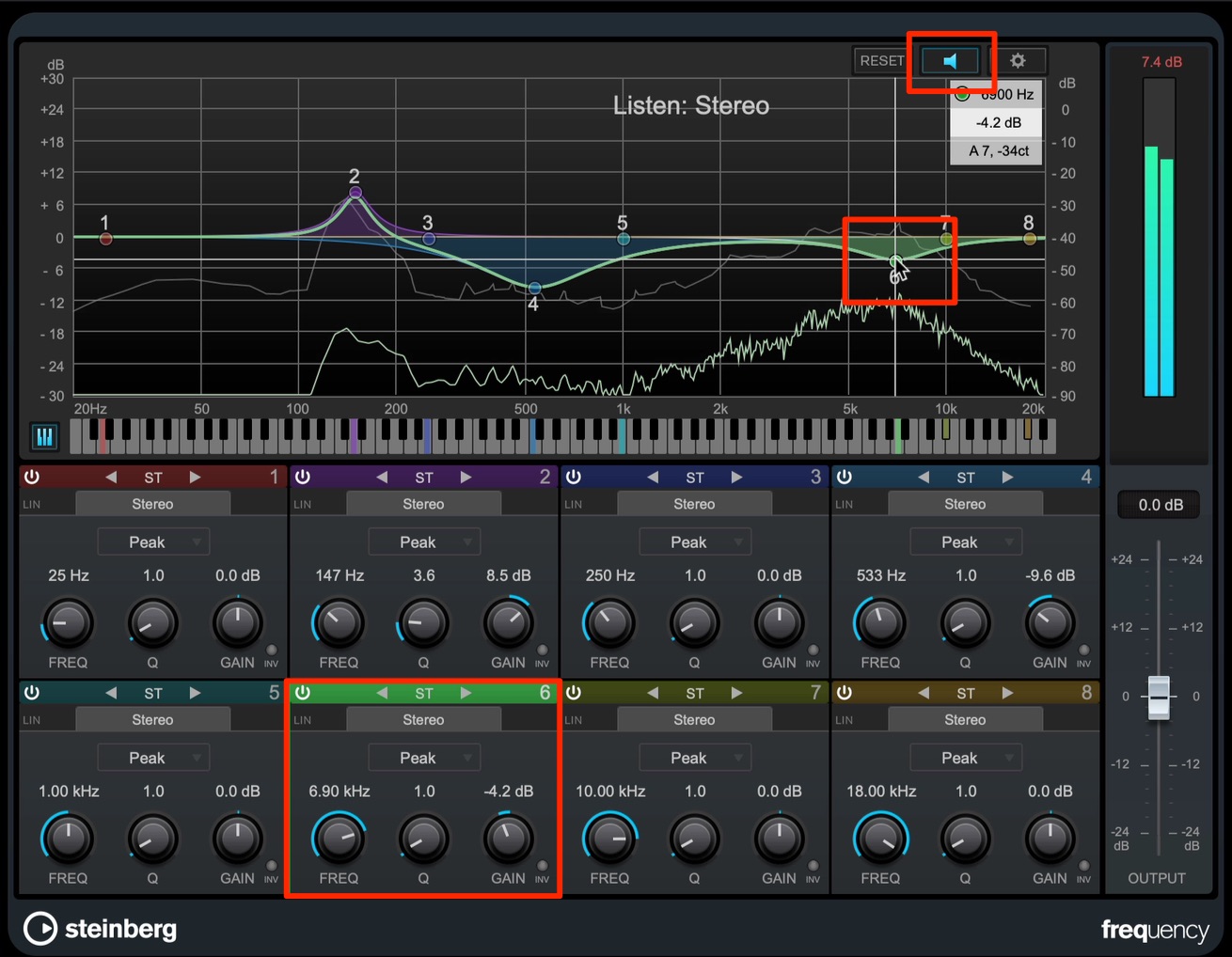1232x957 pixels.
Task: Click the left arrow in band 1 header
Action: 111,478
